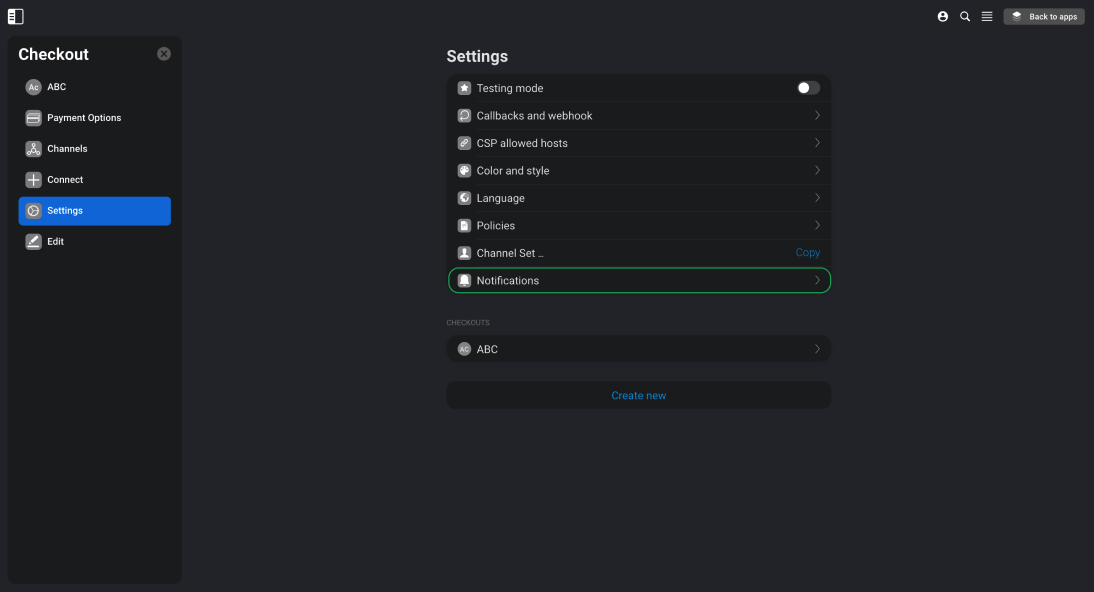1094x592 pixels.
Task: Open the ABC checkout under Checkouts
Action: pos(638,349)
